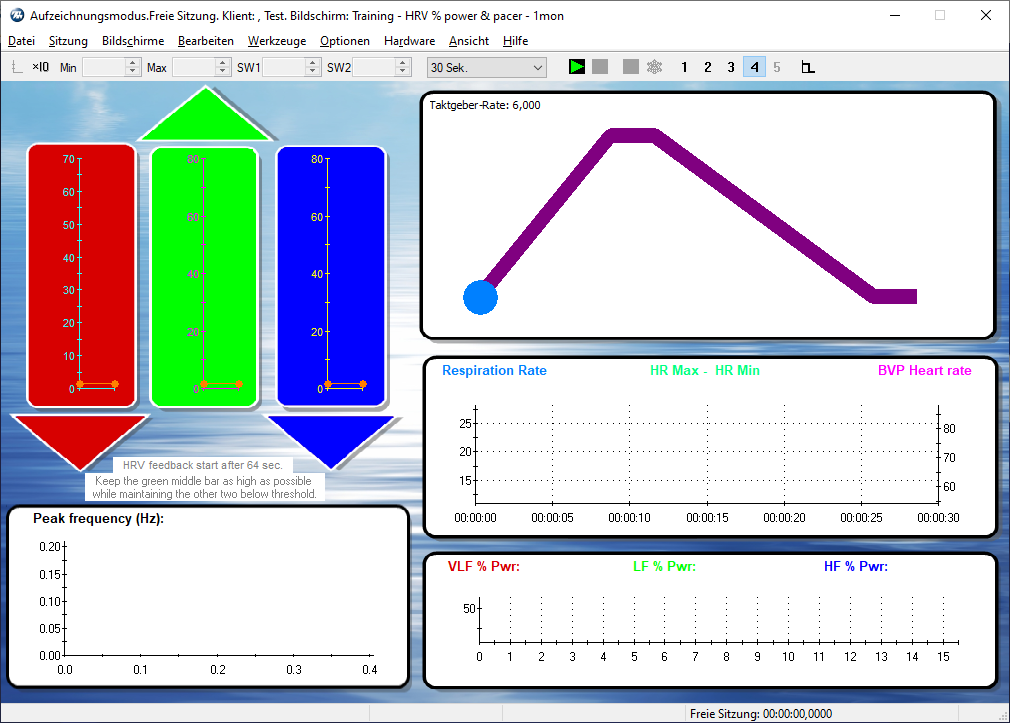
Task: Click the axis scale icon at toolbar start
Action: click(x=17, y=67)
